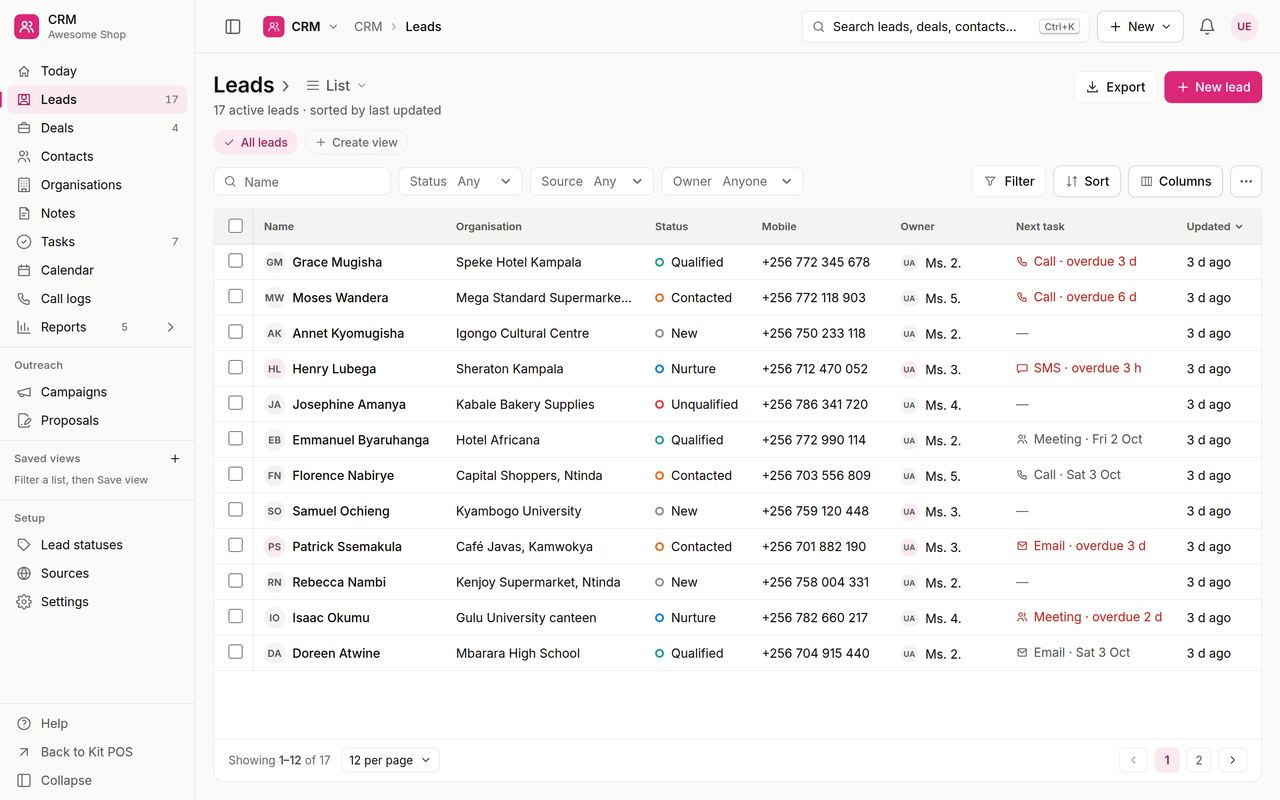Open the Owner Anyone dropdown
The width and height of the screenshot is (1280, 800).
[x=732, y=181]
